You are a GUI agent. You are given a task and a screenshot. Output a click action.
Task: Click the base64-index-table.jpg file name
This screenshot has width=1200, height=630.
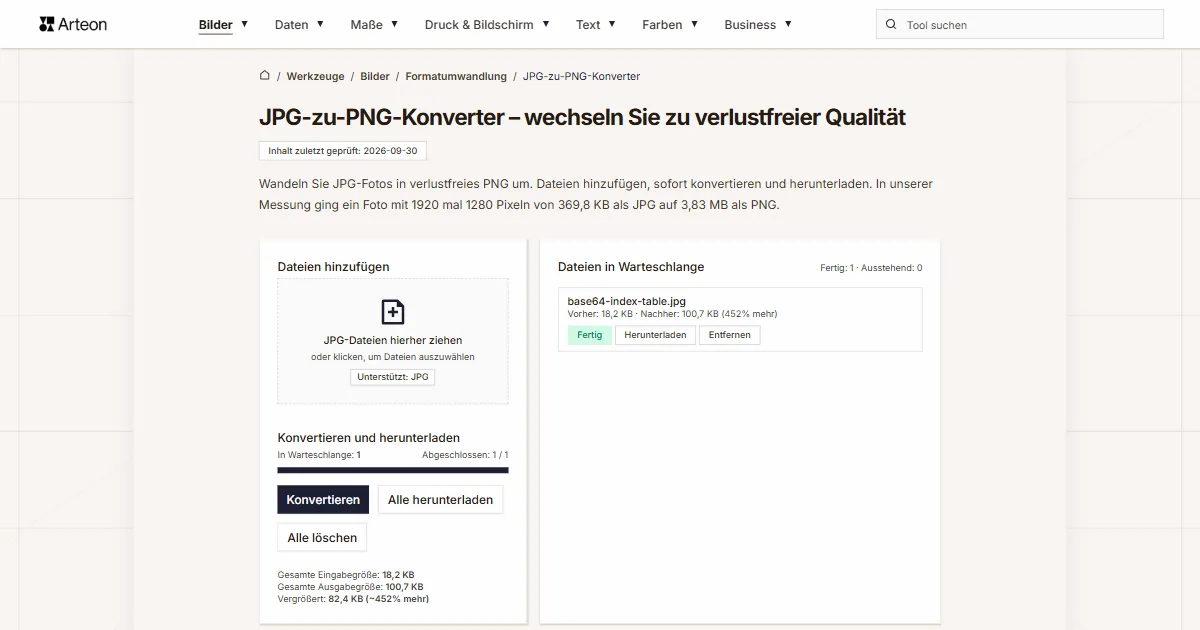point(626,301)
